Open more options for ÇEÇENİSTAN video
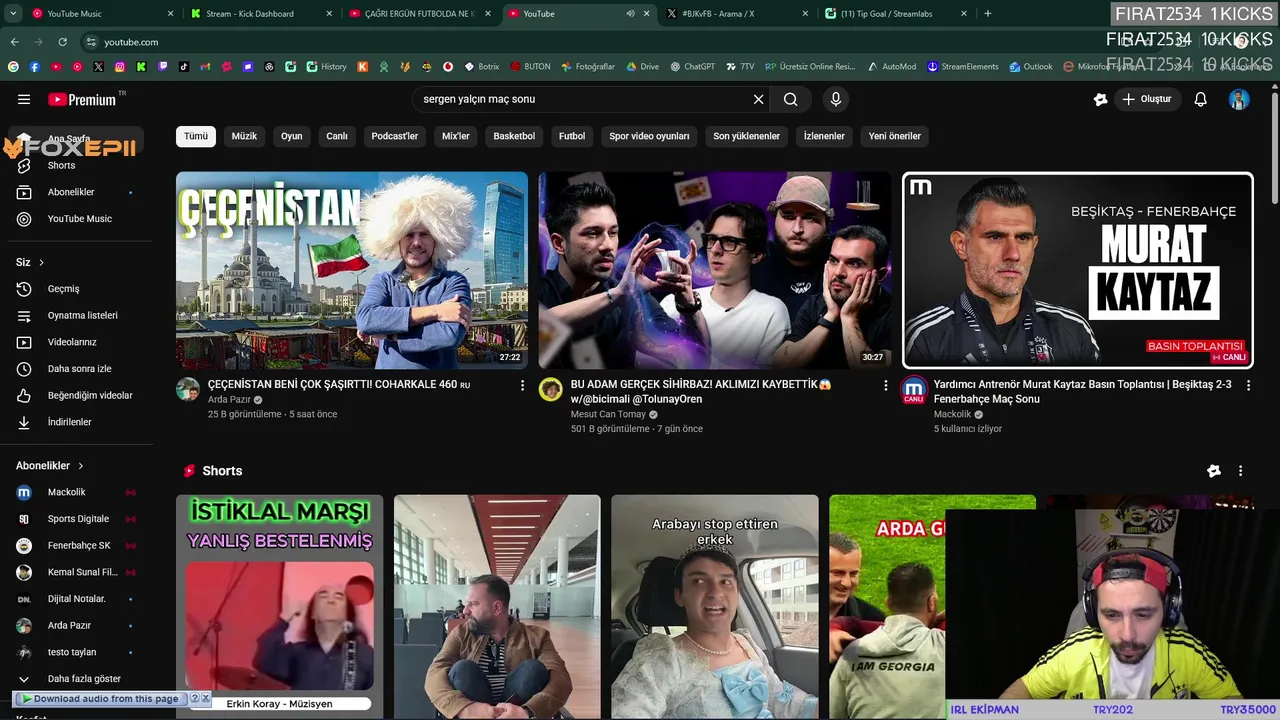Image resolution: width=1280 pixels, height=720 pixels. pos(522,385)
